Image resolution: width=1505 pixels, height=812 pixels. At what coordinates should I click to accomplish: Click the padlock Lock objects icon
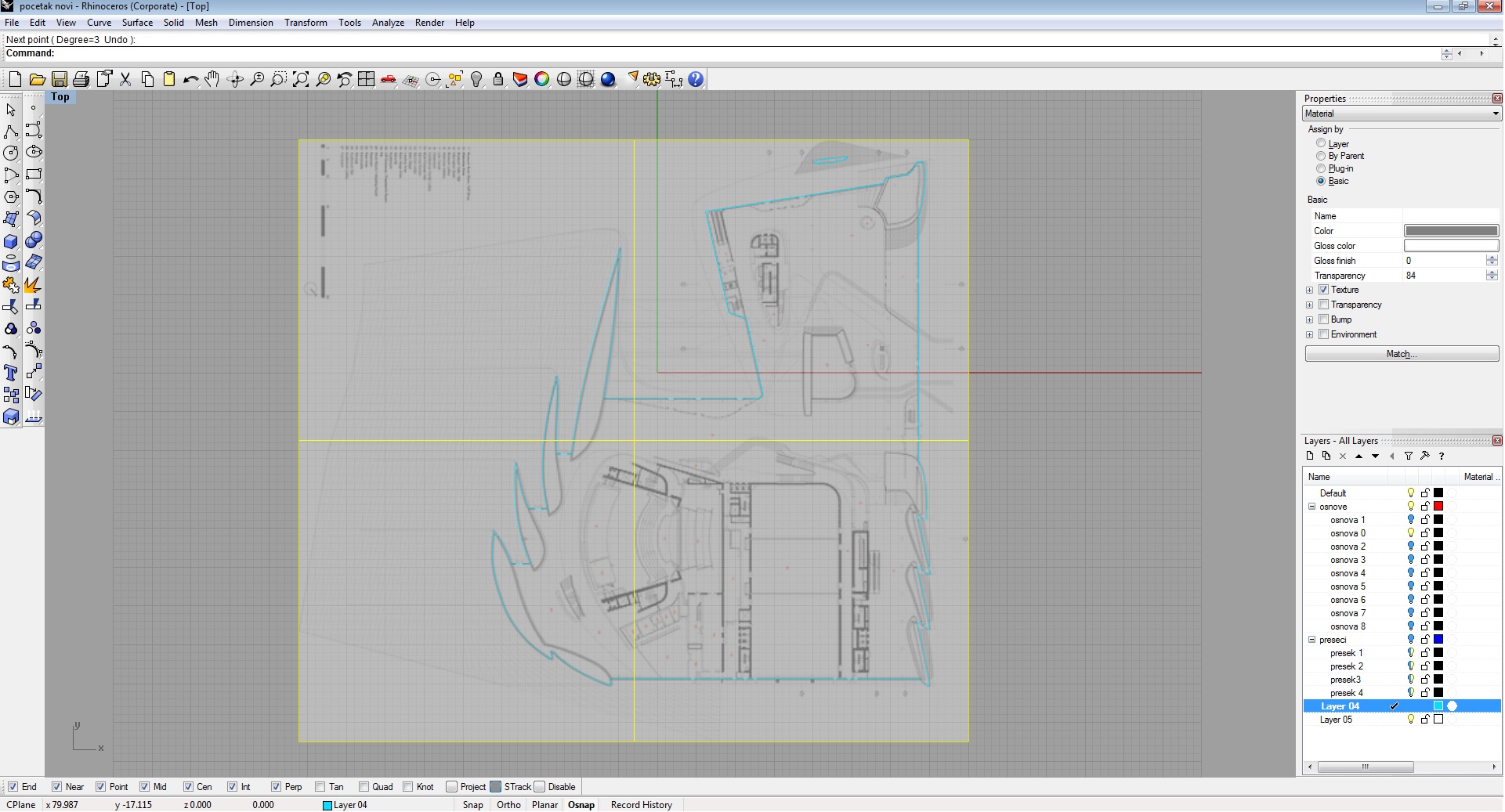pyautogui.click(x=498, y=79)
